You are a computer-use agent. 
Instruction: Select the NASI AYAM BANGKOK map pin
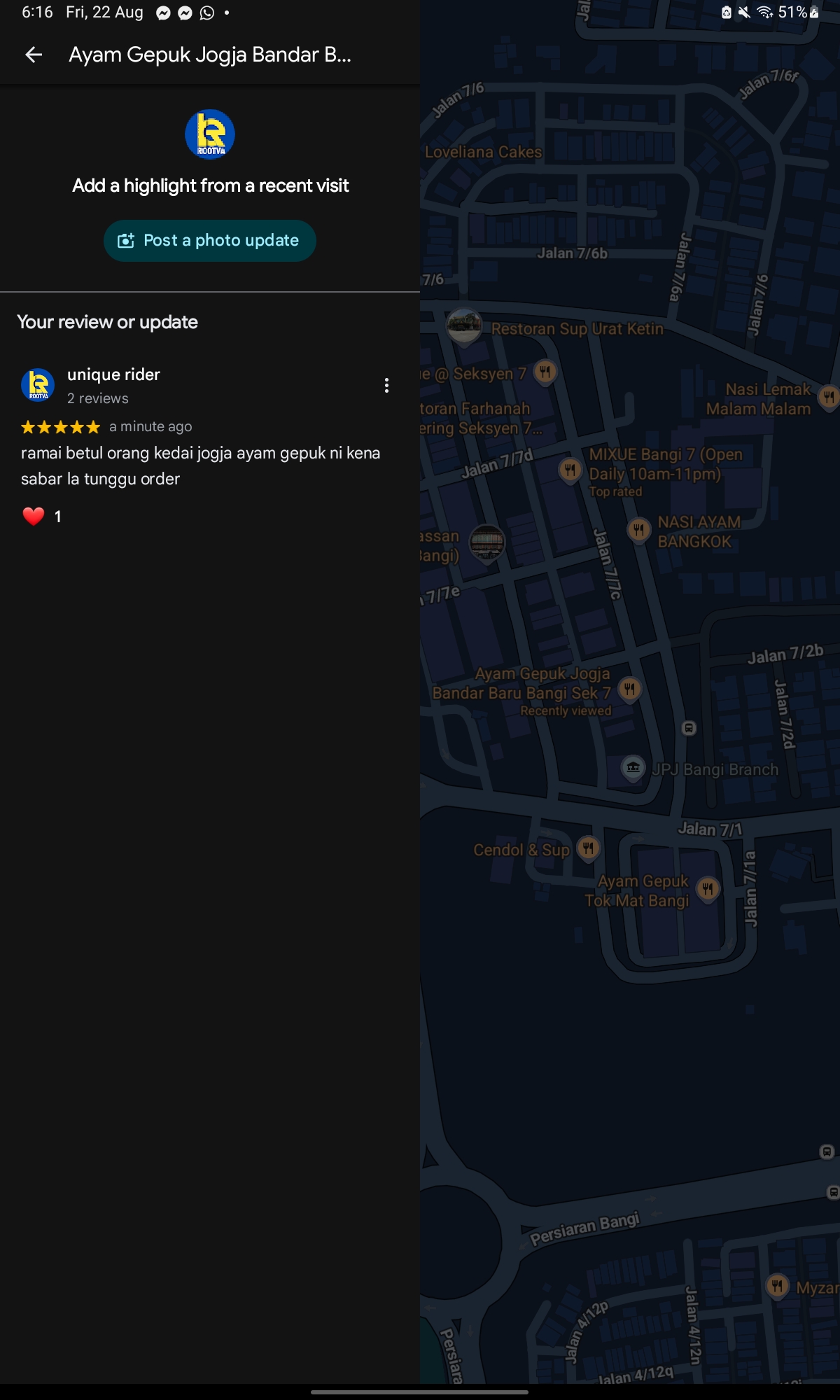coord(638,530)
